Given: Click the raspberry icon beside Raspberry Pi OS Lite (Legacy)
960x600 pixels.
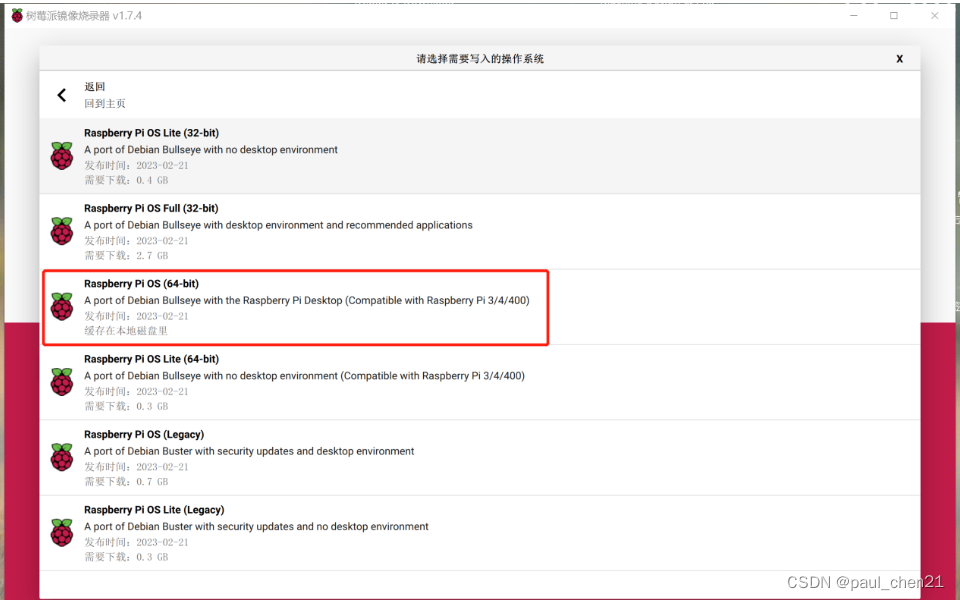Looking at the screenshot, I should coord(61,533).
